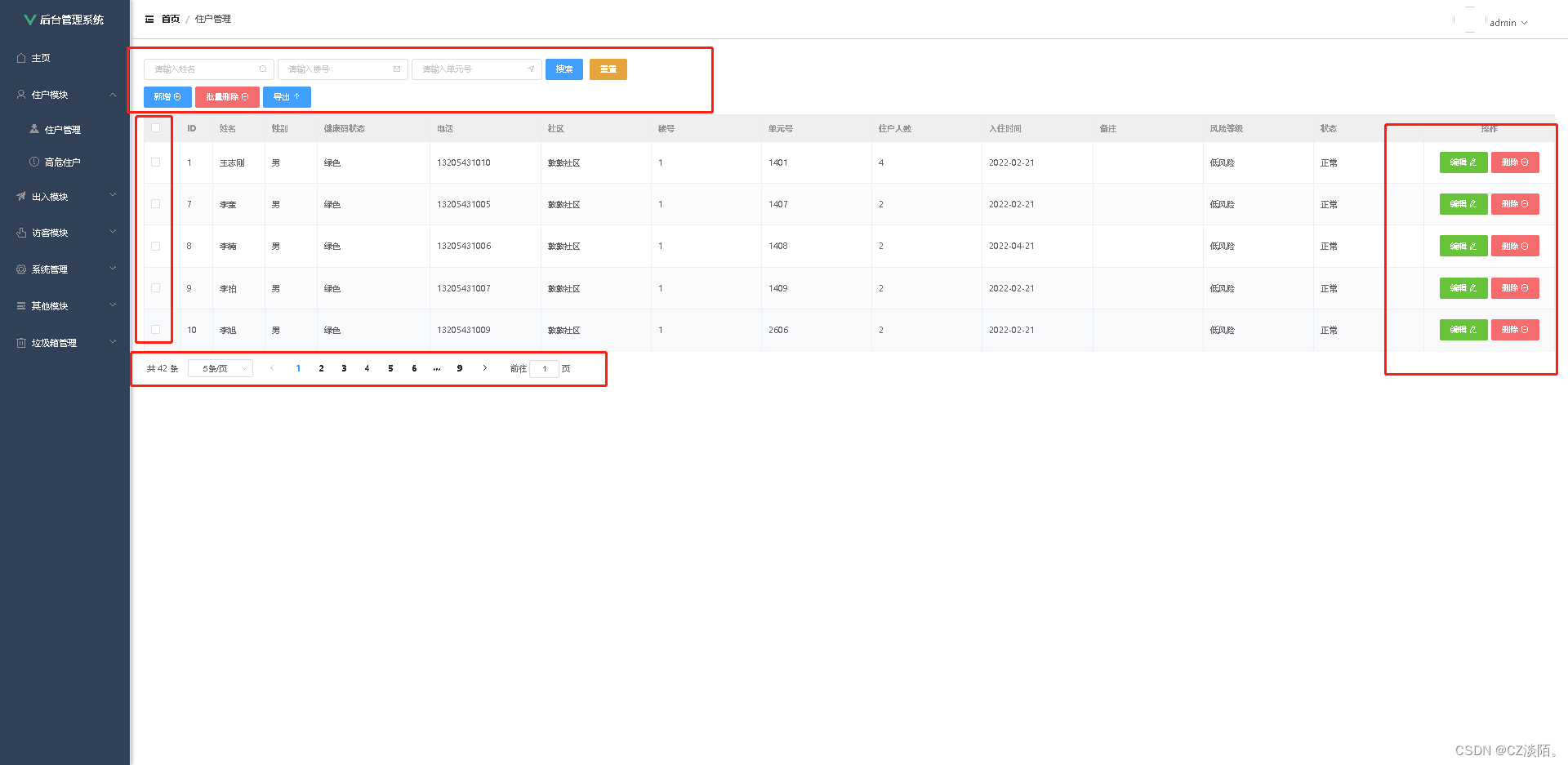Click the icon beside 访客模块
The image size is (1568, 765).
[x=21, y=233]
